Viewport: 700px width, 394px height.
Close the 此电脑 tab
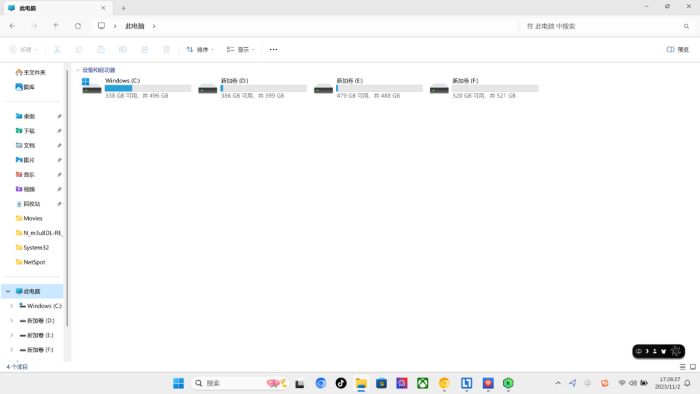tap(103, 8)
